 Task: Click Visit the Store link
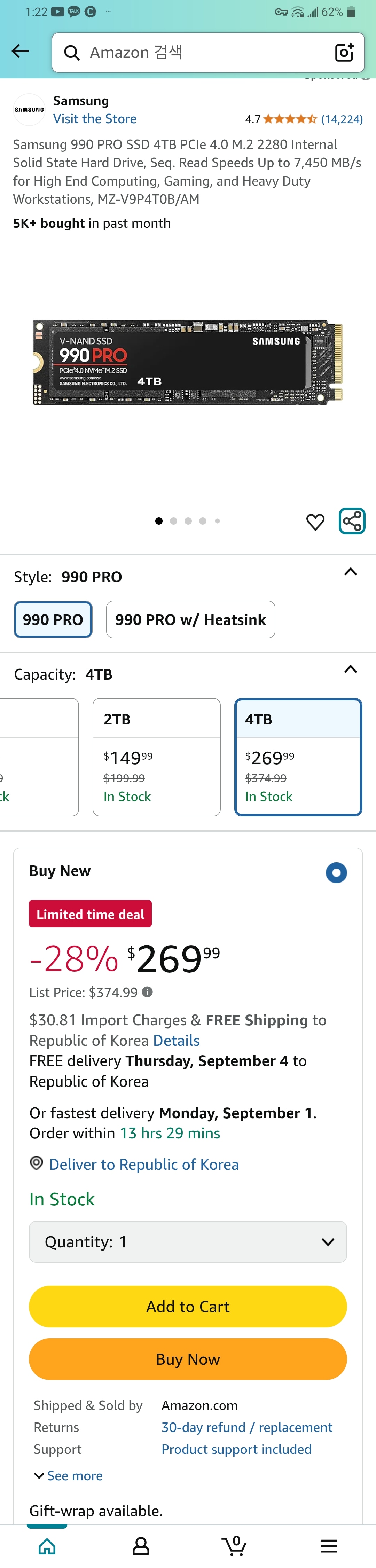(x=95, y=119)
